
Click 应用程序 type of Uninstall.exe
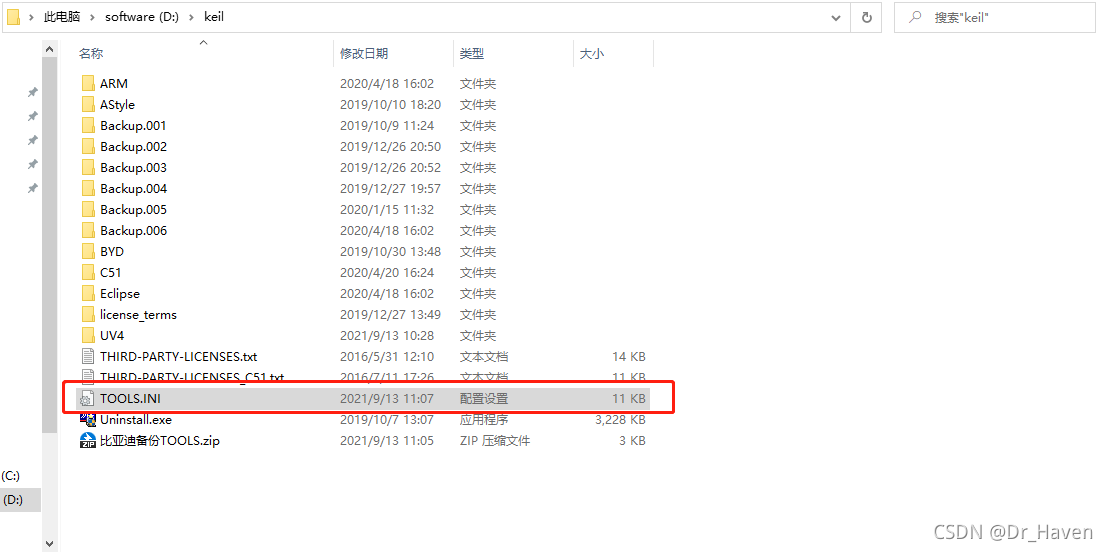pos(484,420)
